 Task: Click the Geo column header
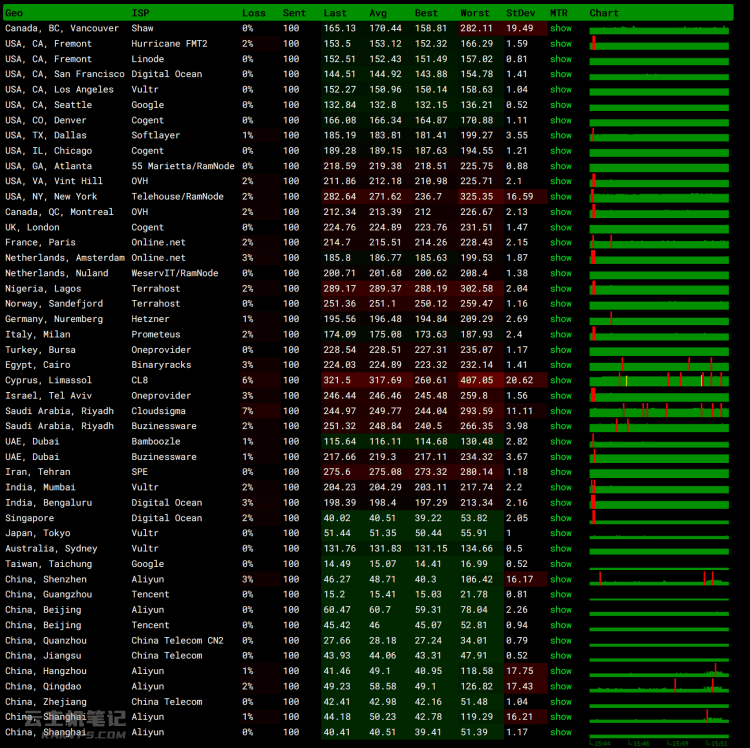pyautogui.click(x=14, y=13)
